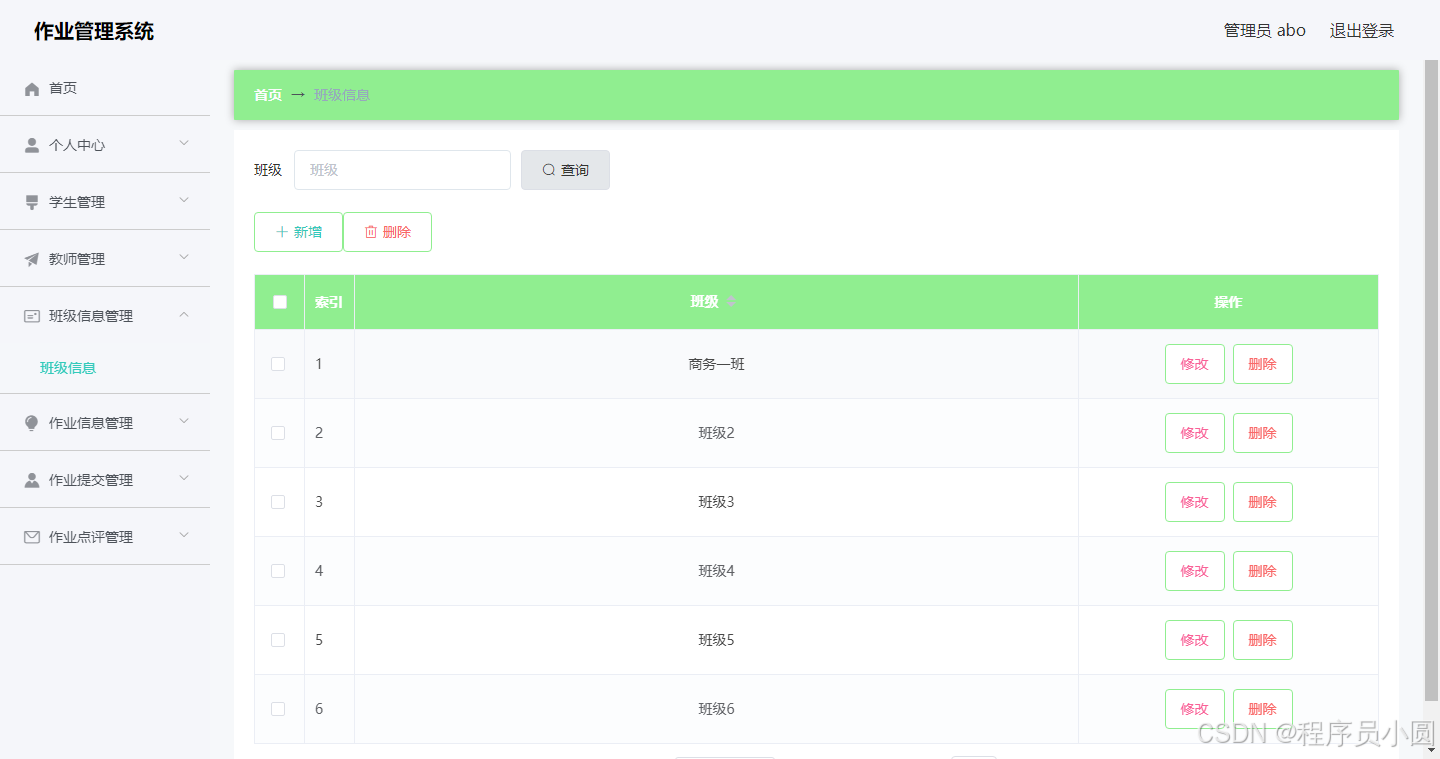Click the 首页 breadcrumb link

click(x=268, y=95)
